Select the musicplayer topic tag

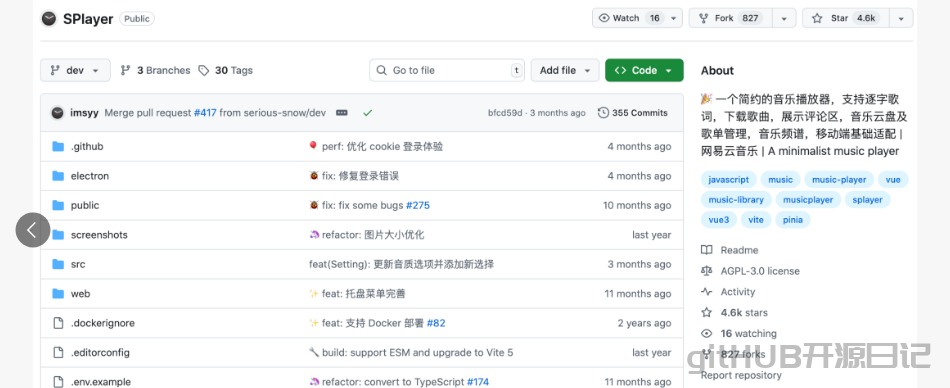[808, 199]
